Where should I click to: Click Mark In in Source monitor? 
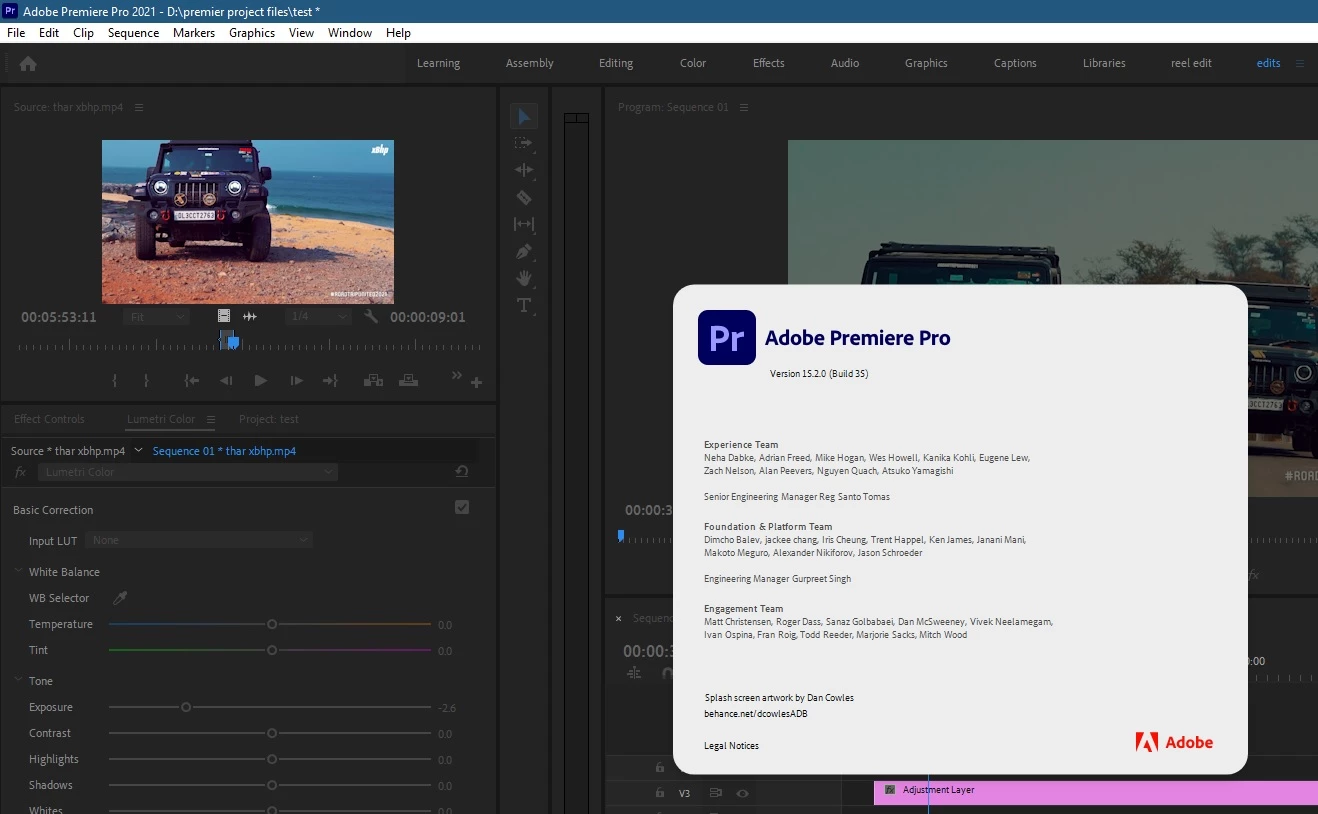[115, 380]
